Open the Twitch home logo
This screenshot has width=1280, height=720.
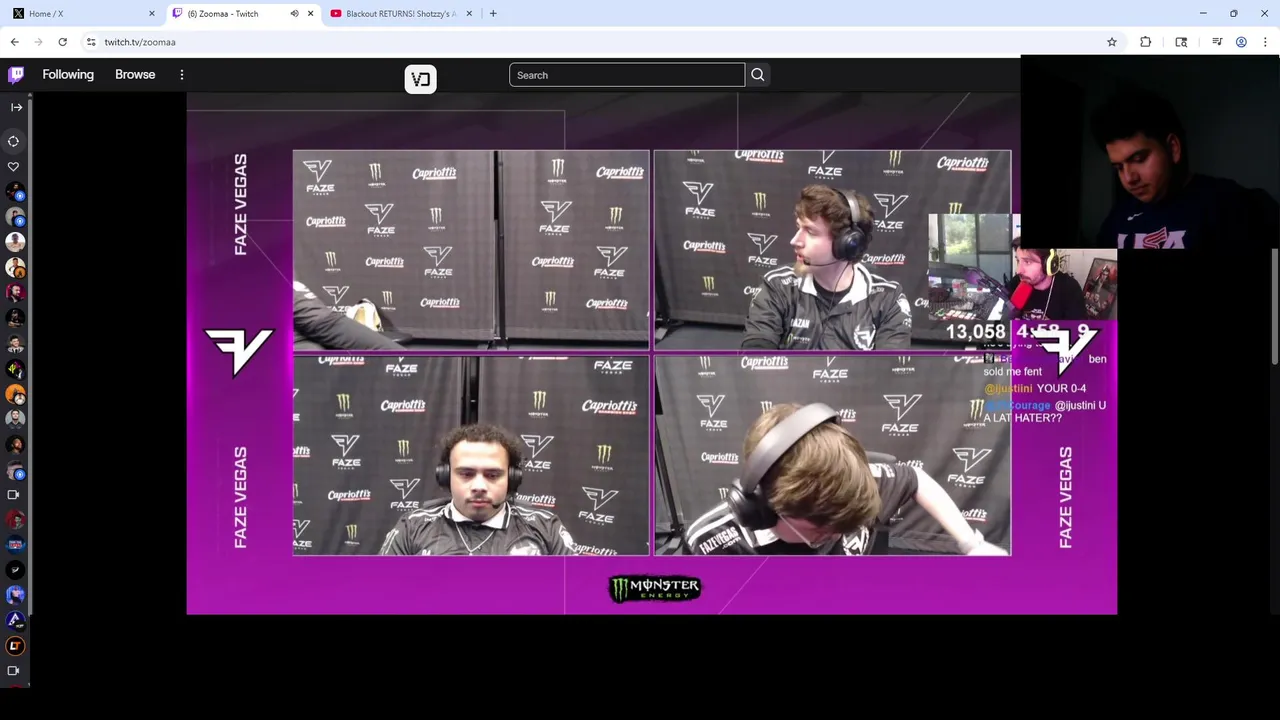pos(16,75)
